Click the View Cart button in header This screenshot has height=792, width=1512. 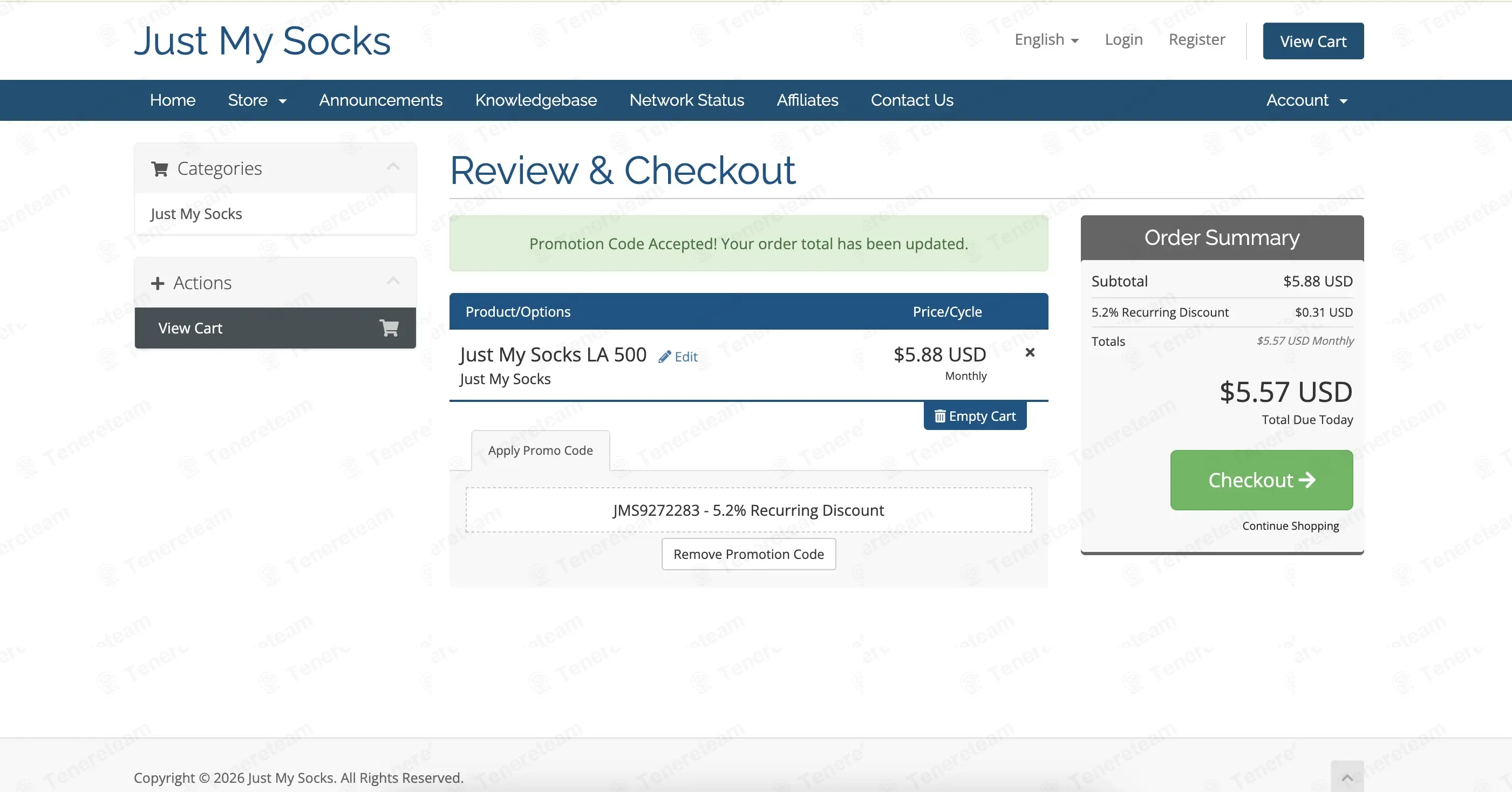coord(1313,41)
